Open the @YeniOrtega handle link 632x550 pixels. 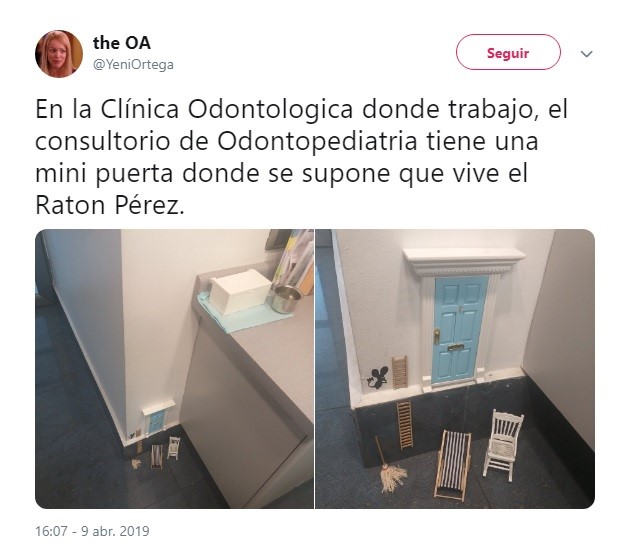tap(133, 64)
